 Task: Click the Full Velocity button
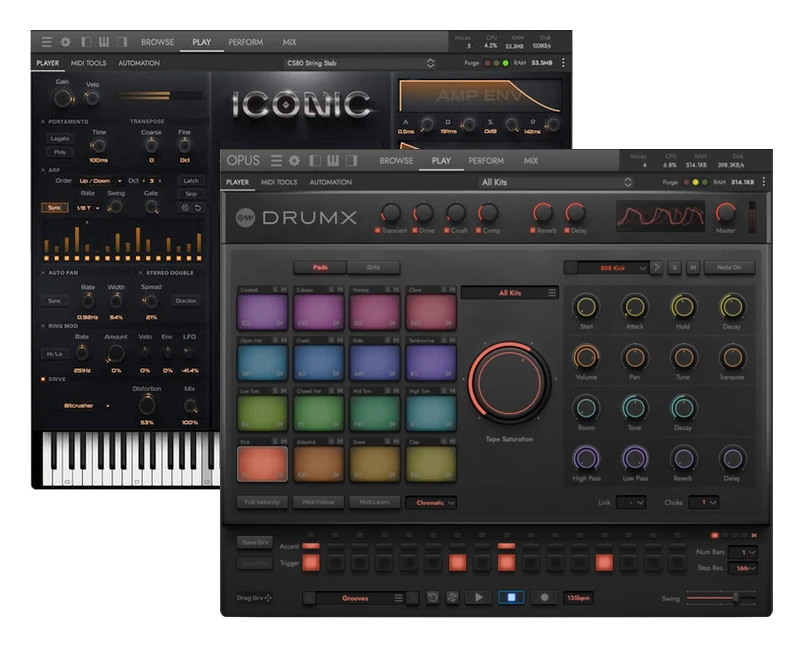262,502
